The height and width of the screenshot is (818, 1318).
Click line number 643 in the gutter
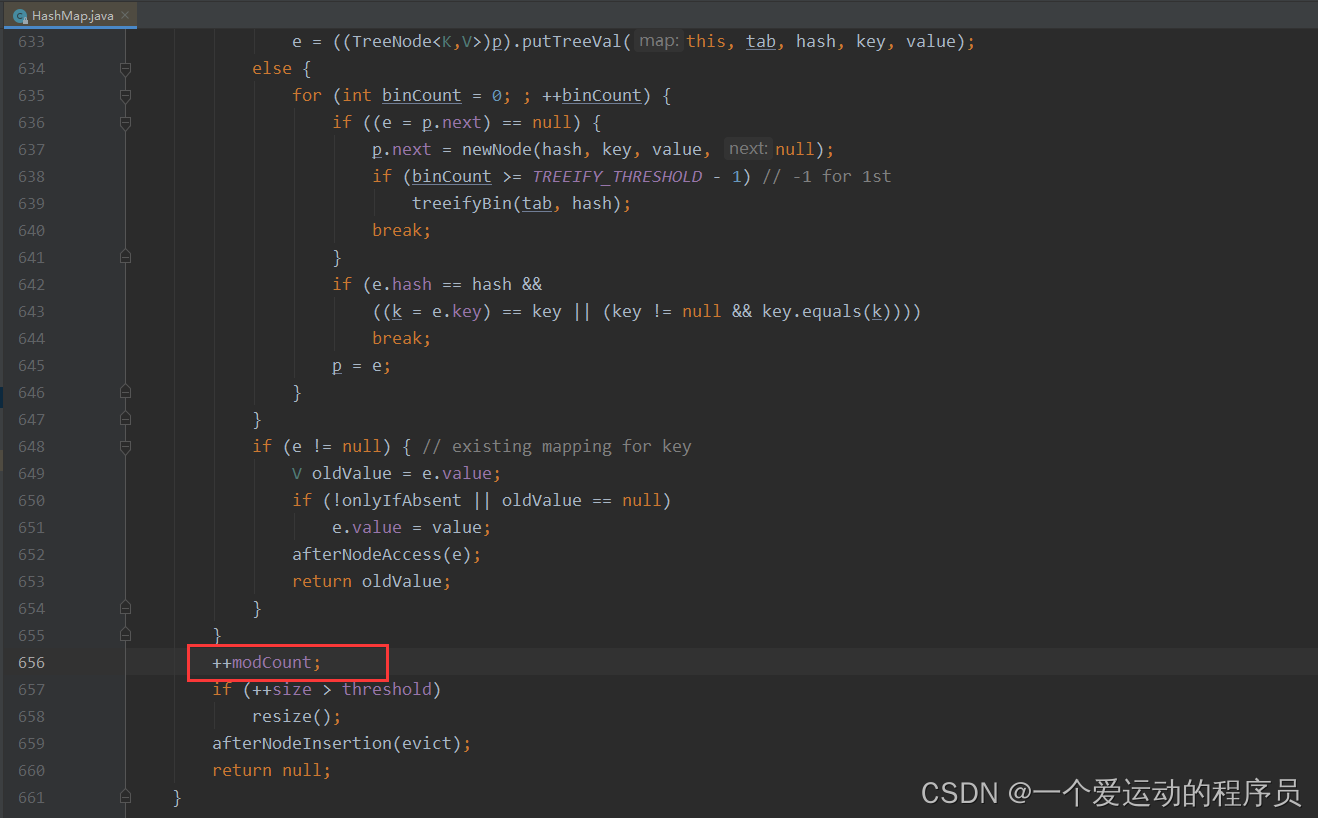point(31,311)
